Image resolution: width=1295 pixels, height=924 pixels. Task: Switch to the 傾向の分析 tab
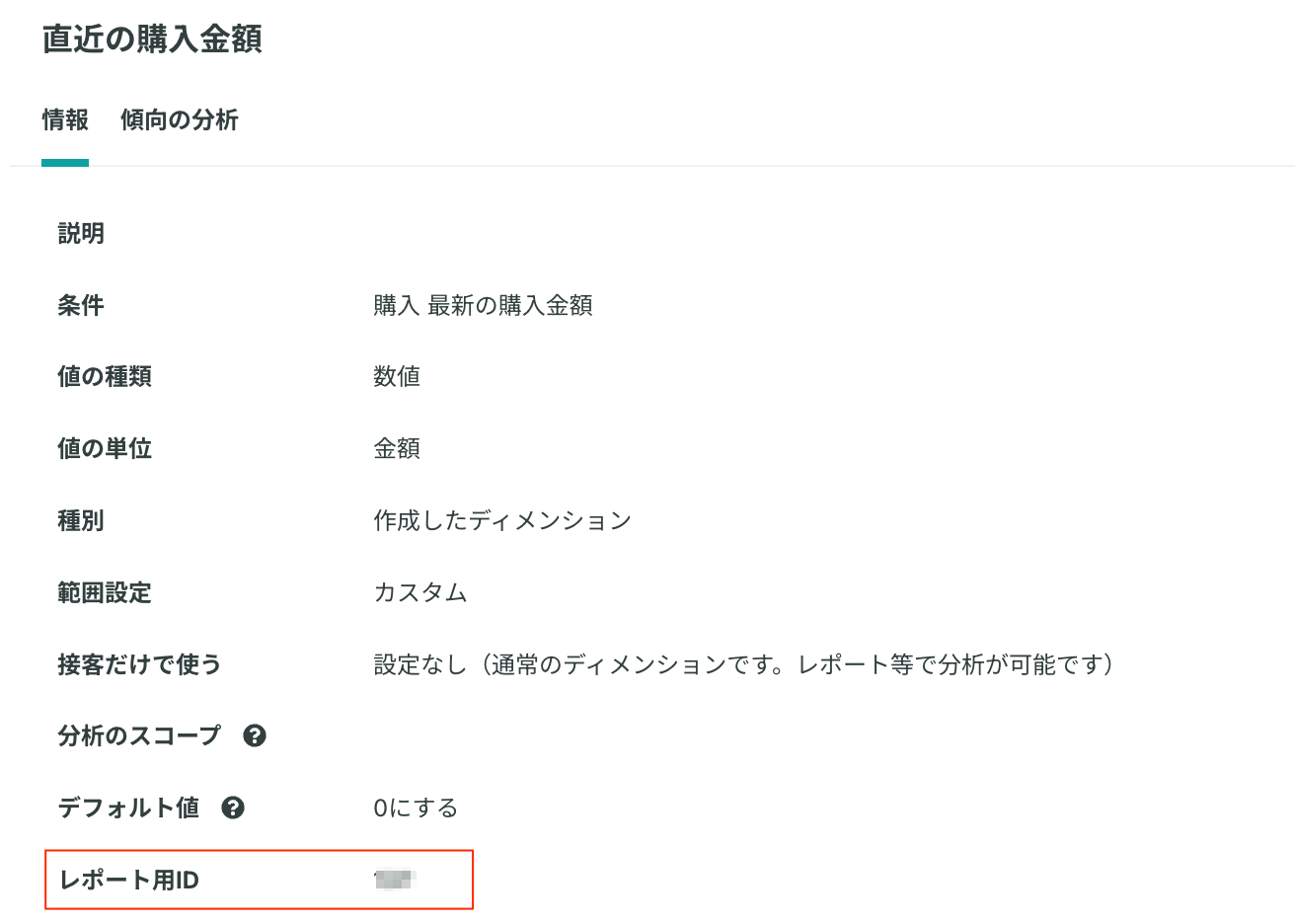coord(180,120)
